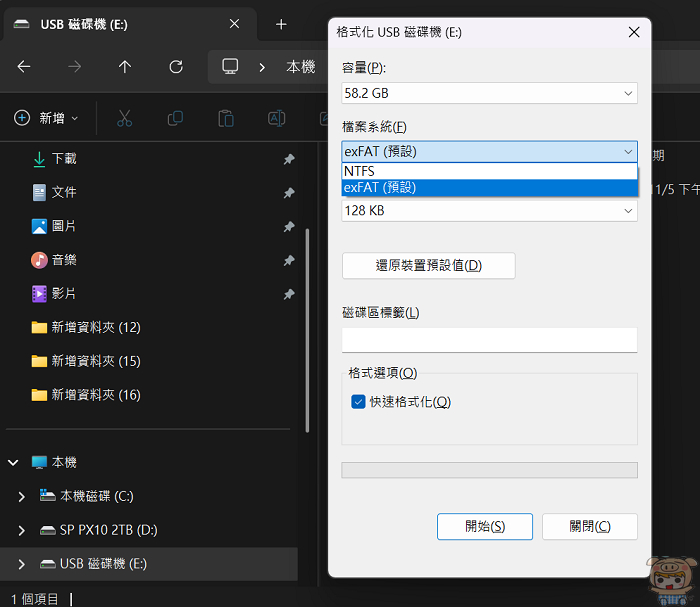Navigate back with the left arrow

tap(24, 66)
